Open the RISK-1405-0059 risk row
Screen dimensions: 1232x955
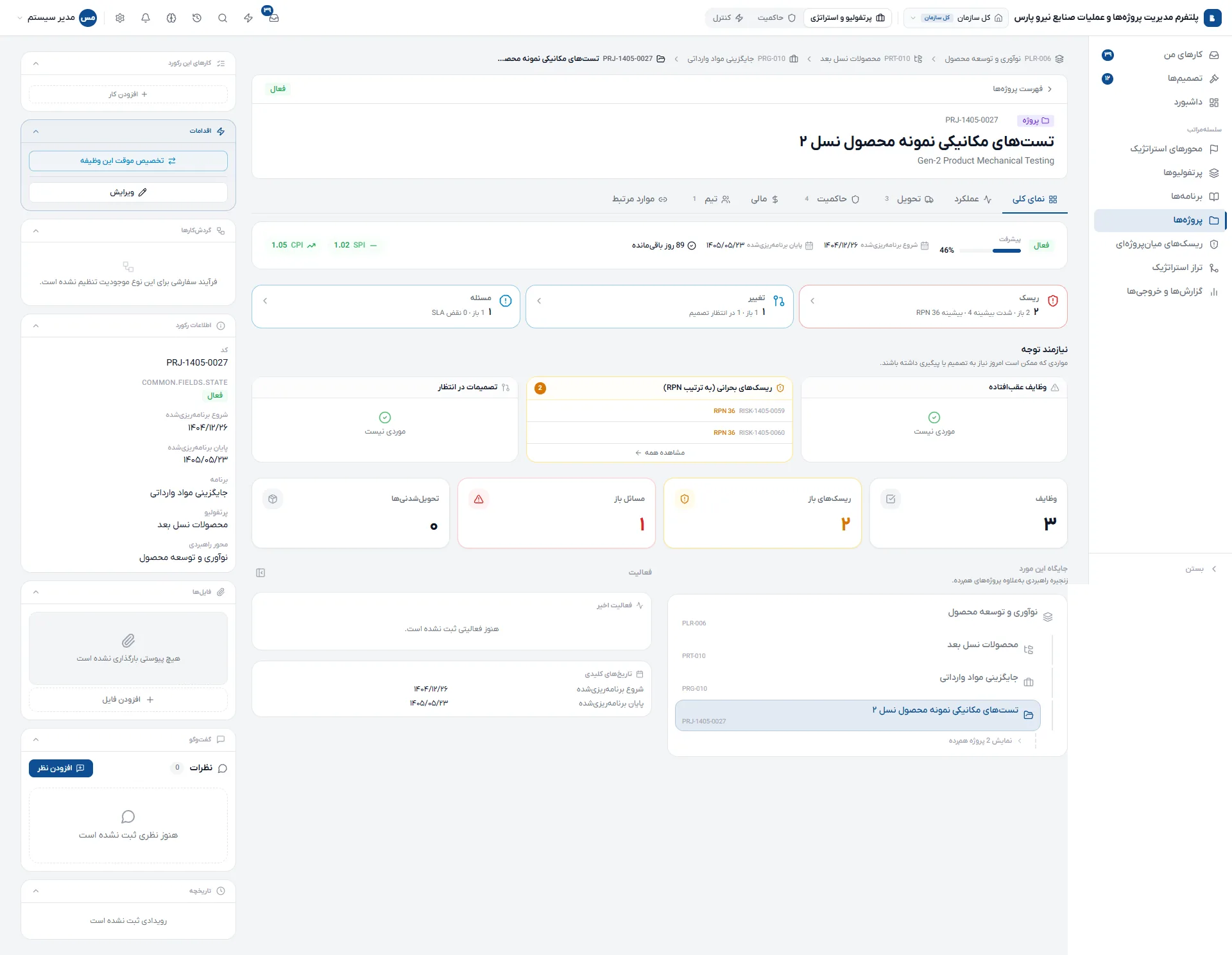[660, 411]
